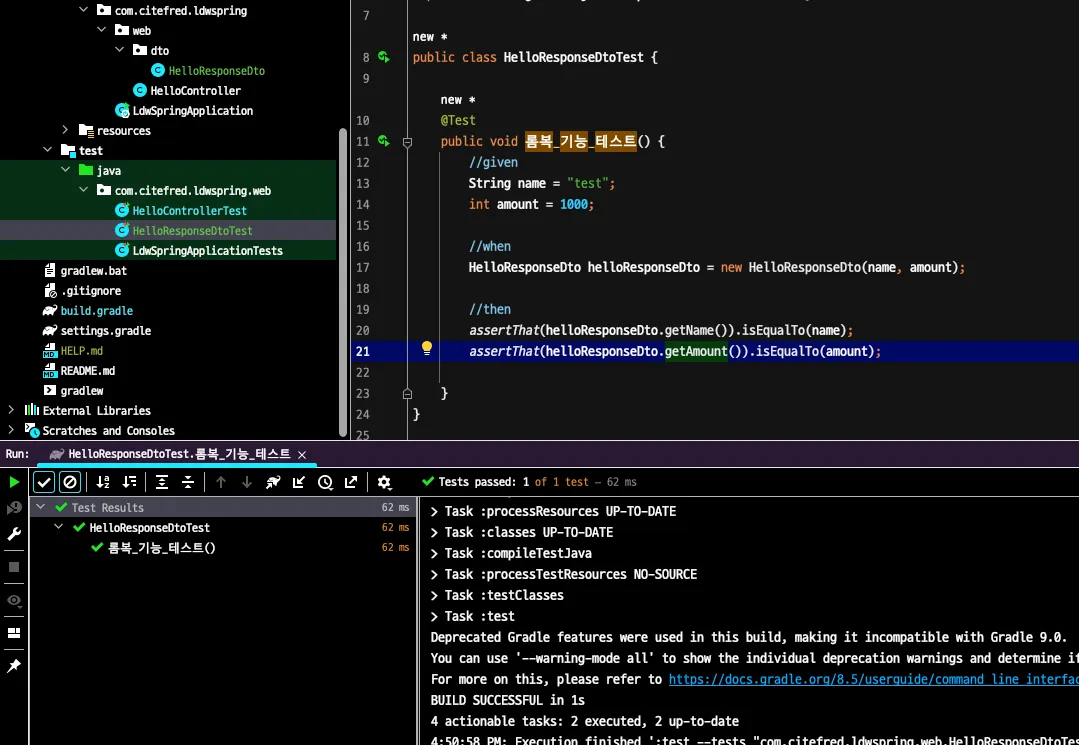Screen dimensions: 1079x745
Task: Pin the Run tab with pin icon
Action: pyautogui.click(x=14, y=666)
